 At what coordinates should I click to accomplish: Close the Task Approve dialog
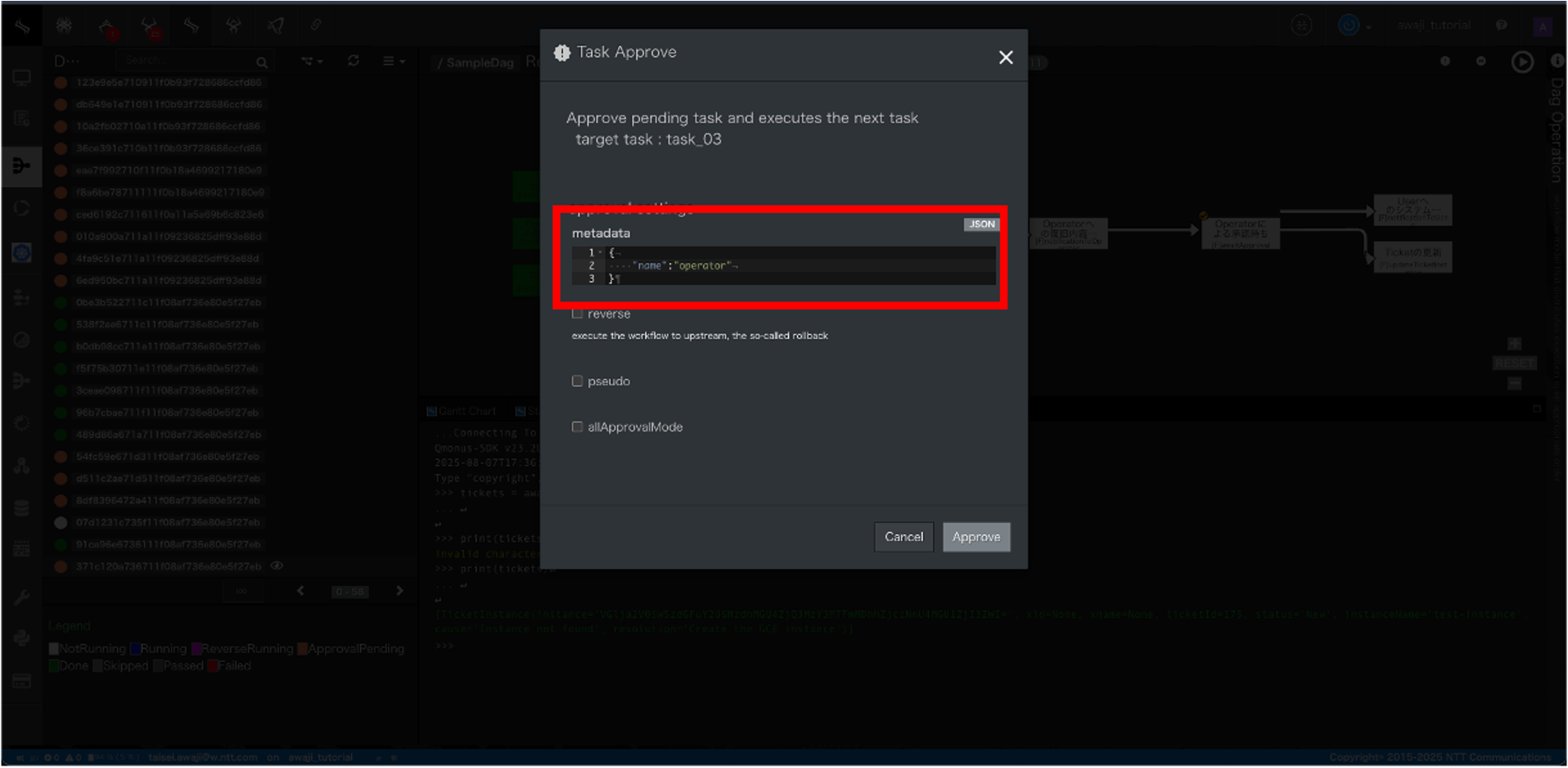click(x=1005, y=57)
